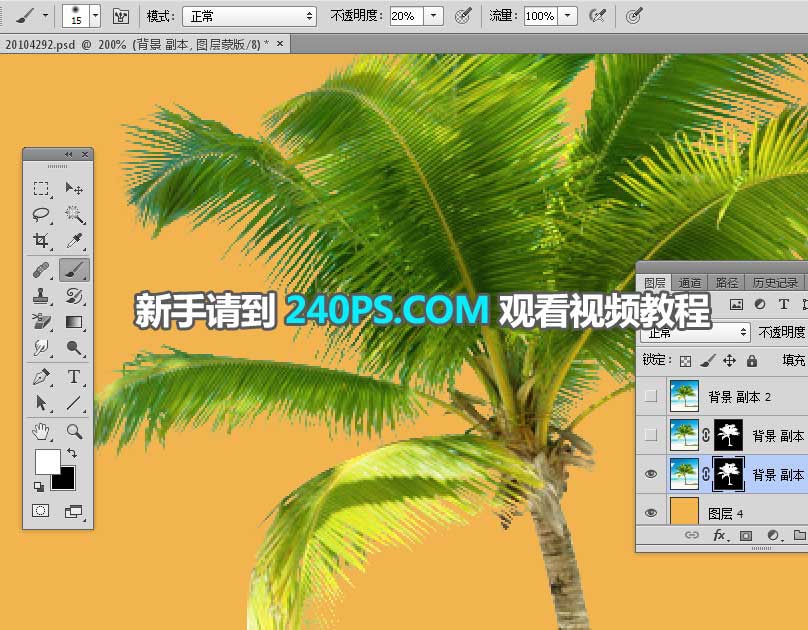Viewport: 808px width, 630px height.
Task: Switch to the 历史记录 tab
Action: tap(775, 283)
